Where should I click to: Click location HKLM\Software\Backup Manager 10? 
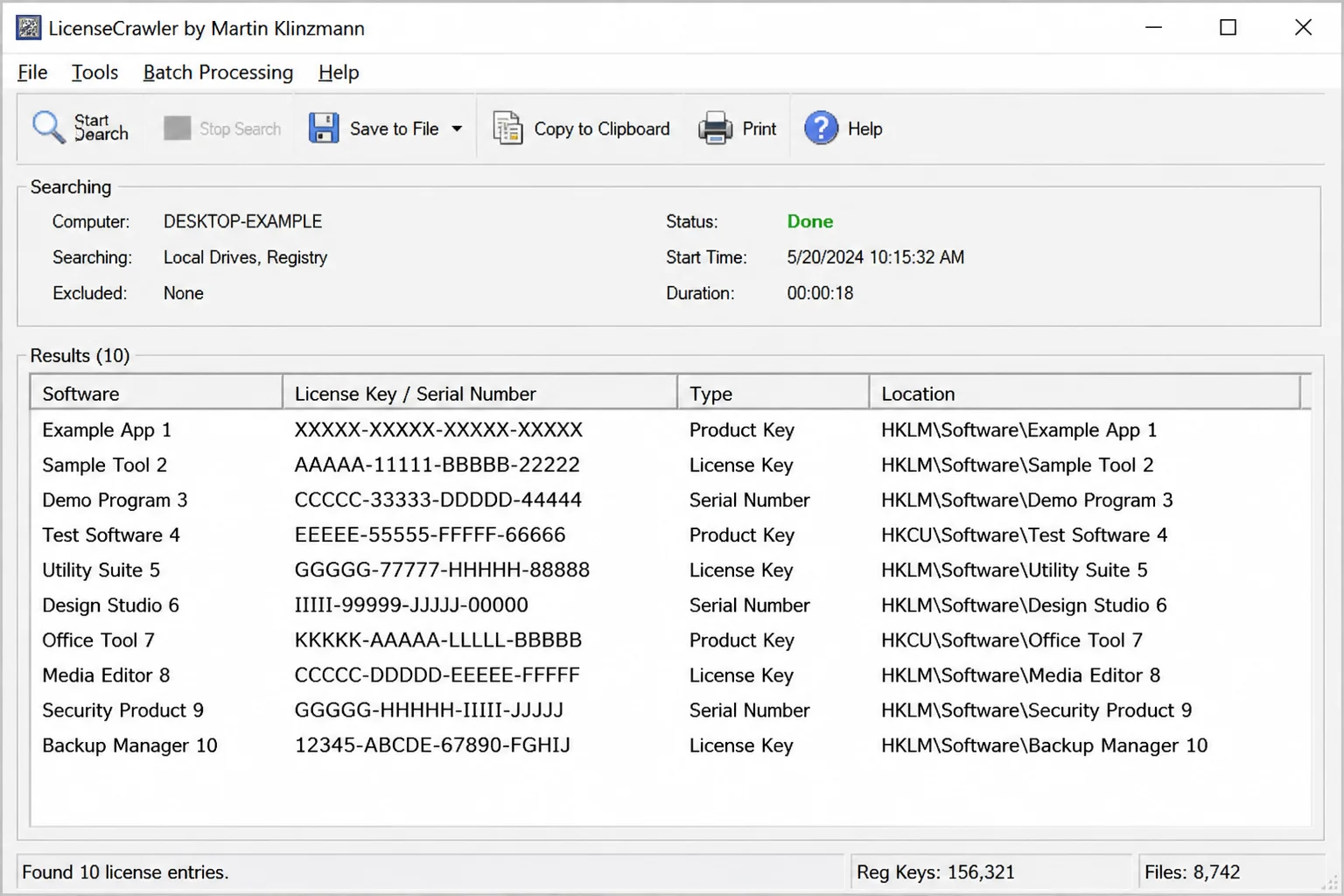point(1044,745)
